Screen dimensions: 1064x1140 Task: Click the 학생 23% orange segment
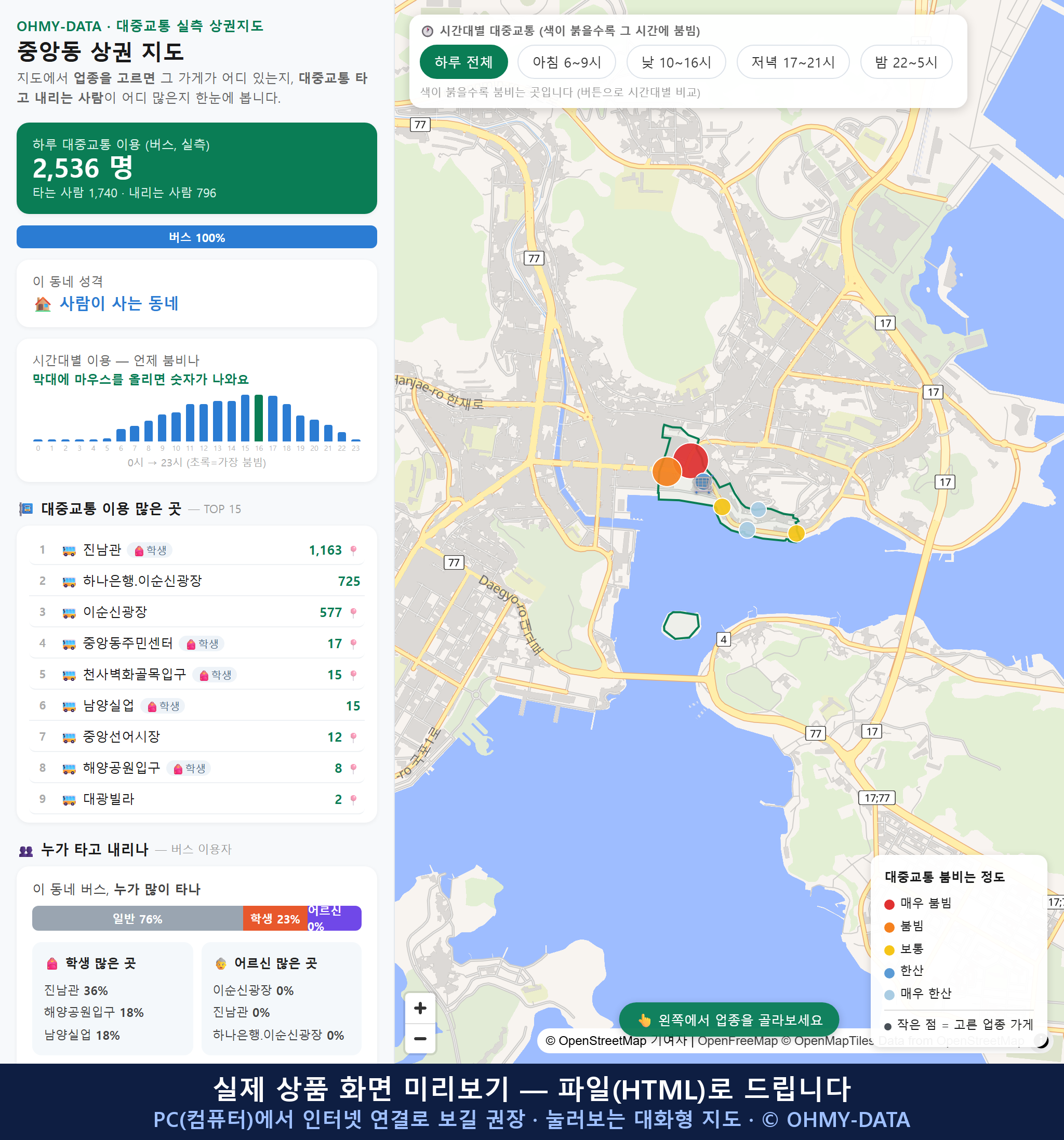pyautogui.click(x=275, y=918)
